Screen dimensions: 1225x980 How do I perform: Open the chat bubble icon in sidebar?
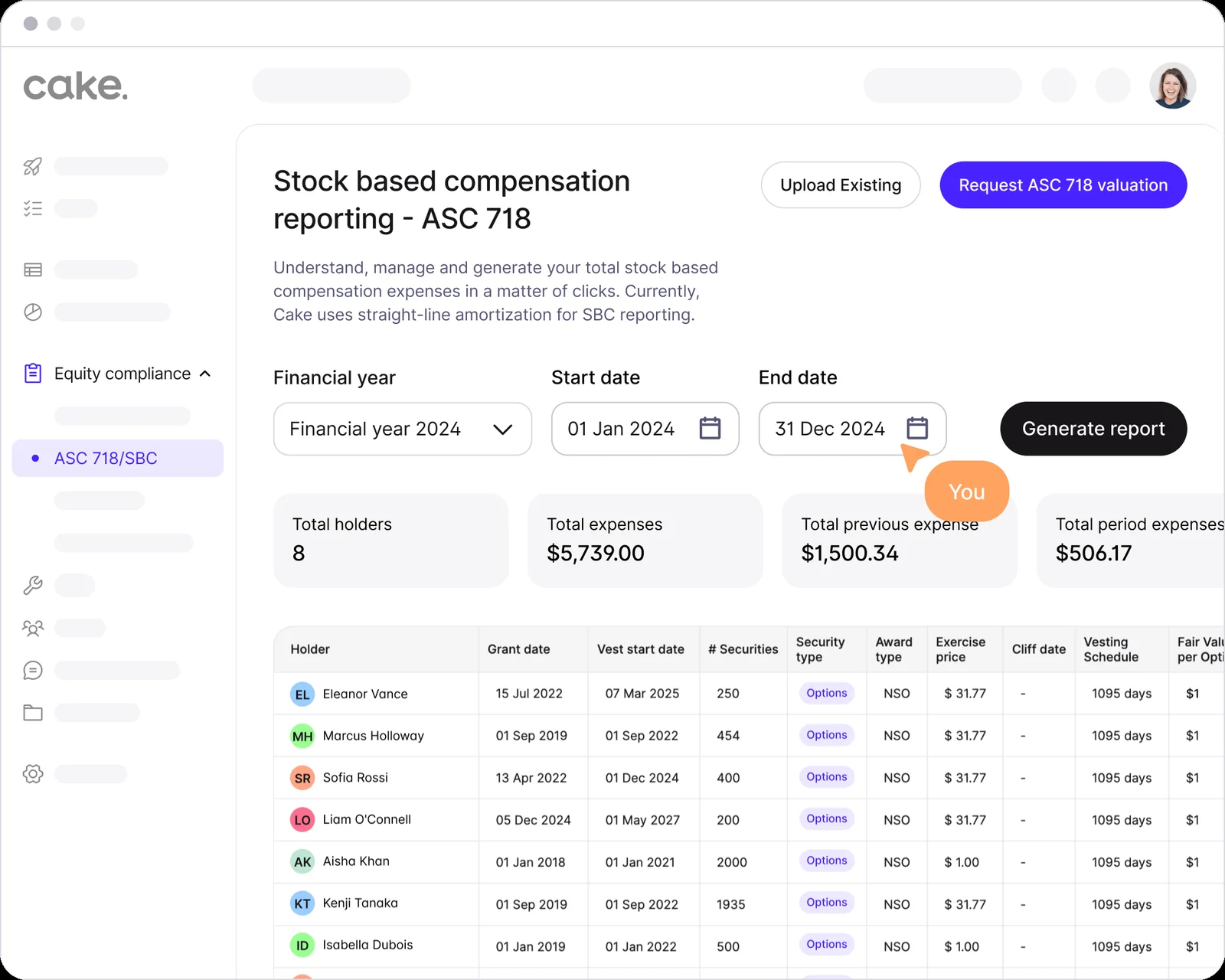click(x=33, y=671)
